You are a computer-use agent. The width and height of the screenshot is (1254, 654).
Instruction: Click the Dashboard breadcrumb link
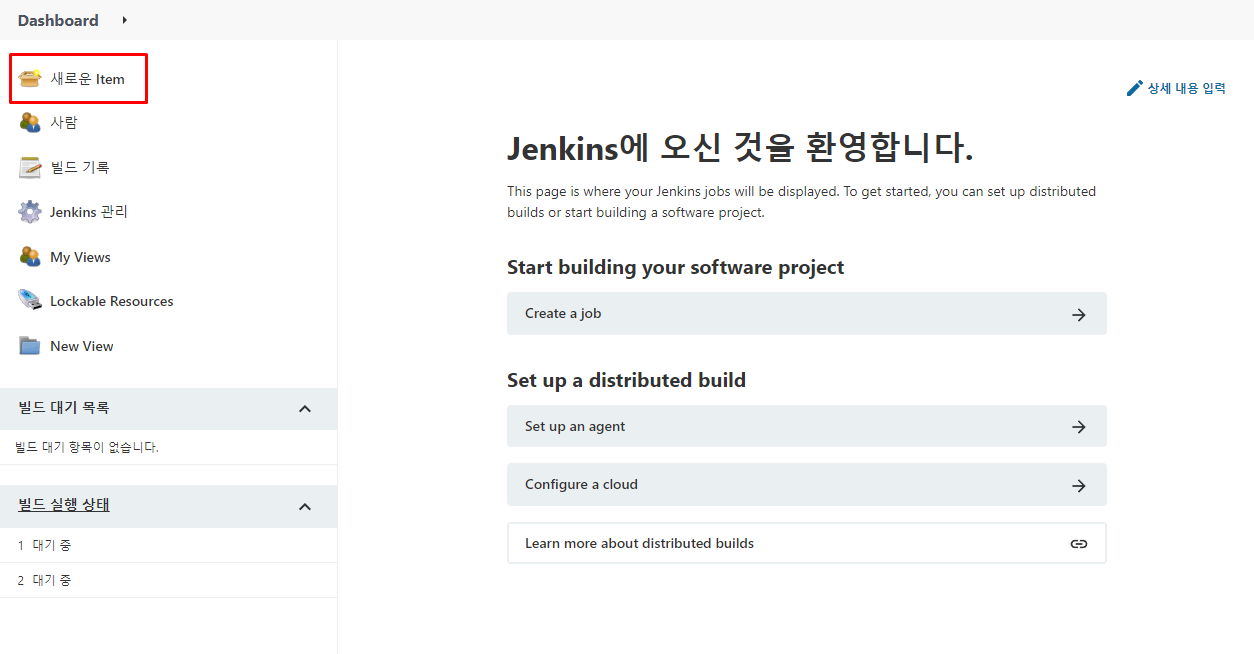(x=58, y=20)
